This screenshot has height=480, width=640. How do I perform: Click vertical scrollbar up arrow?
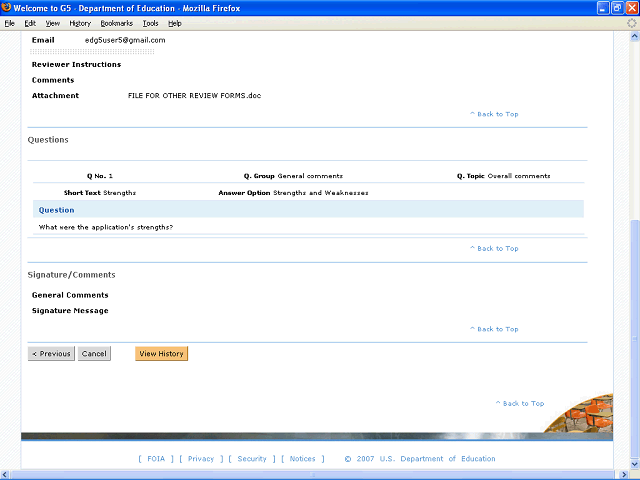[x=635, y=36]
